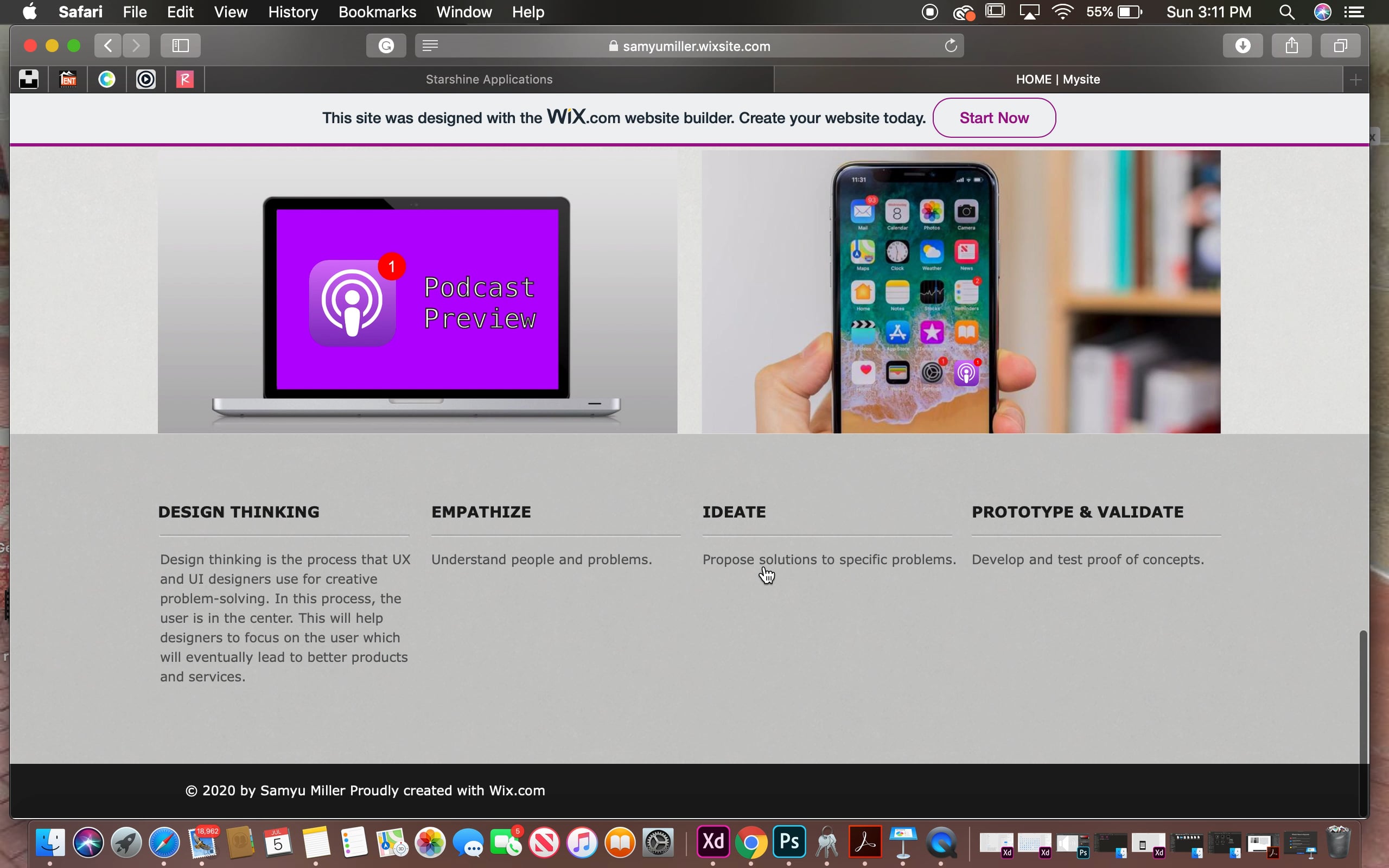Screen dimensions: 1389x868
Task: Click the Wix.com logo link in banner
Action: coord(583,117)
